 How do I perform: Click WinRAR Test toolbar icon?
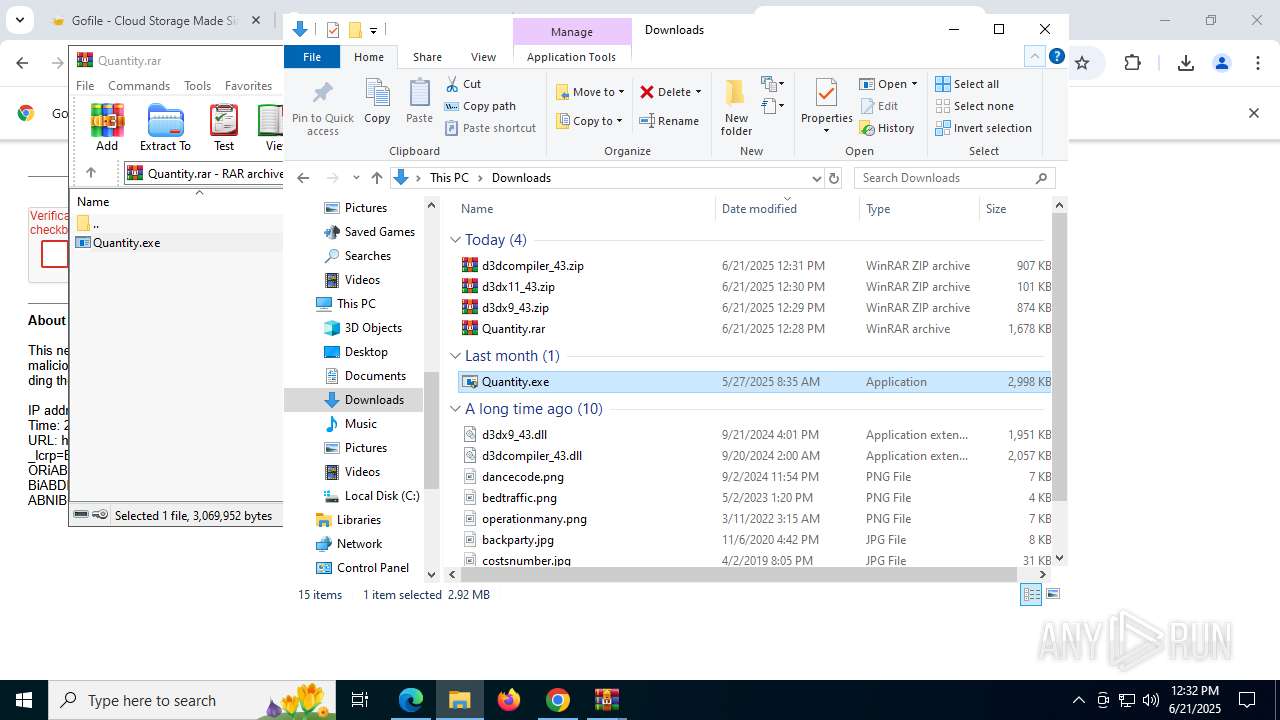pyautogui.click(x=224, y=127)
